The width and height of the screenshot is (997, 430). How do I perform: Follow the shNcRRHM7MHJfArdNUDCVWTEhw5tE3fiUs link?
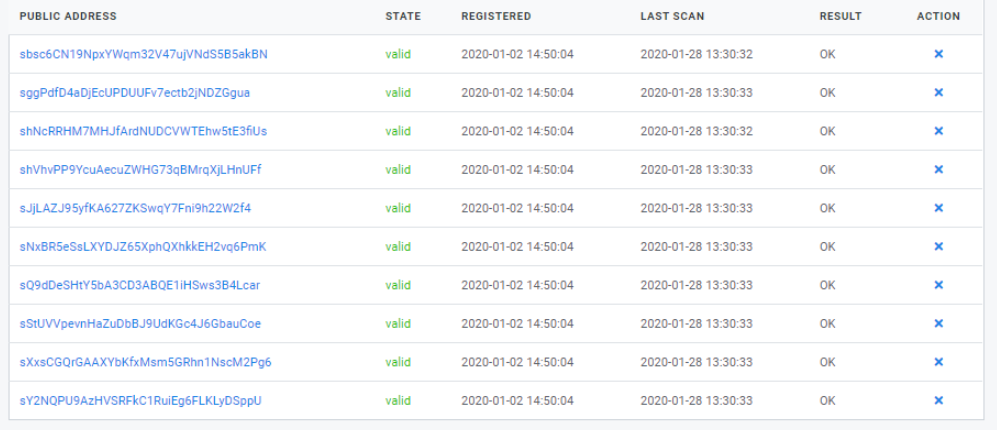pos(144,131)
